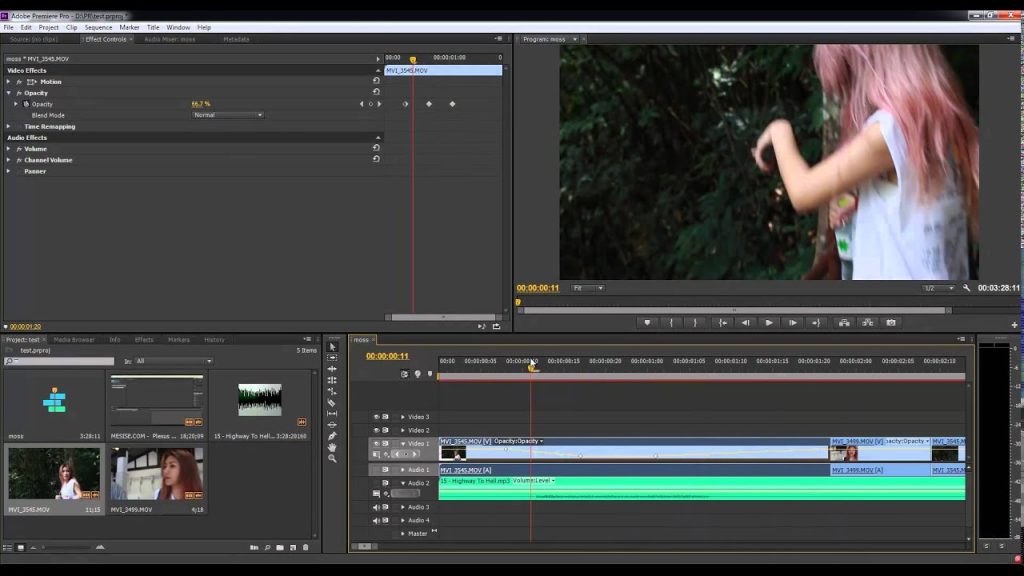Export a frame with camera icon
Screen dimensions: 1024x576
(x=891, y=323)
